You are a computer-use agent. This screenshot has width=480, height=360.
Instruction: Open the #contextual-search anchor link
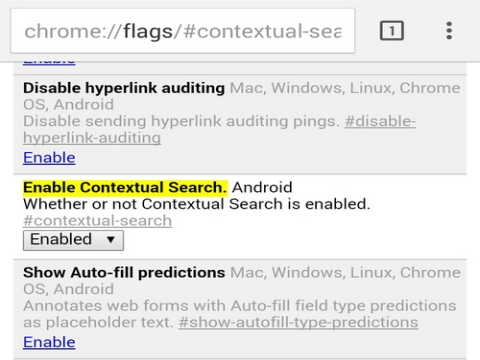point(98,221)
